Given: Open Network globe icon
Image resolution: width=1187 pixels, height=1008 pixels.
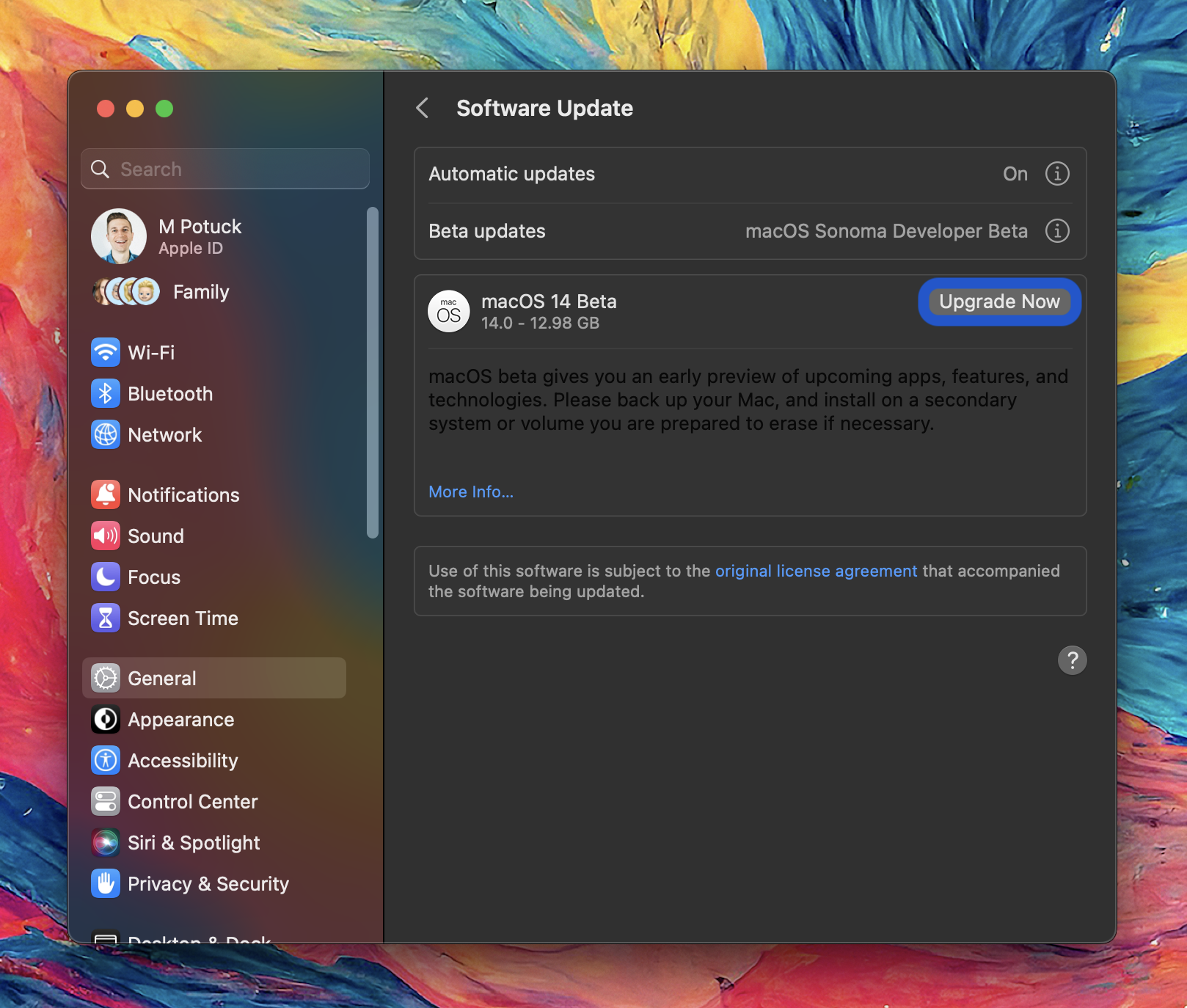Looking at the screenshot, I should click(x=106, y=434).
